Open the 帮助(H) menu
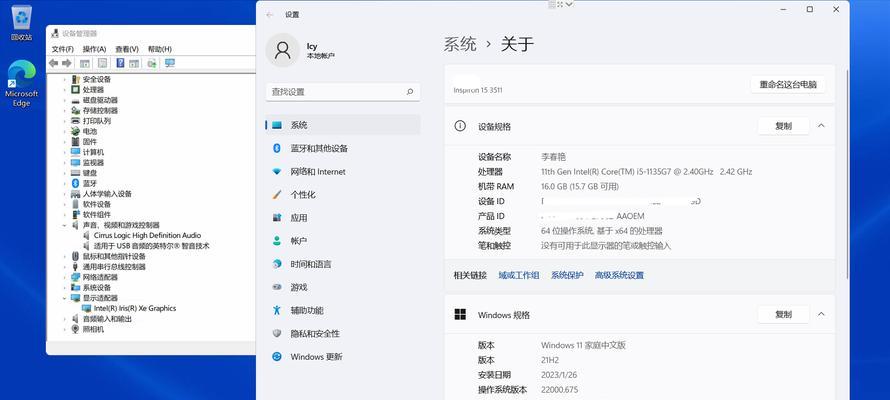This screenshot has height=400, width=890. (x=159, y=49)
